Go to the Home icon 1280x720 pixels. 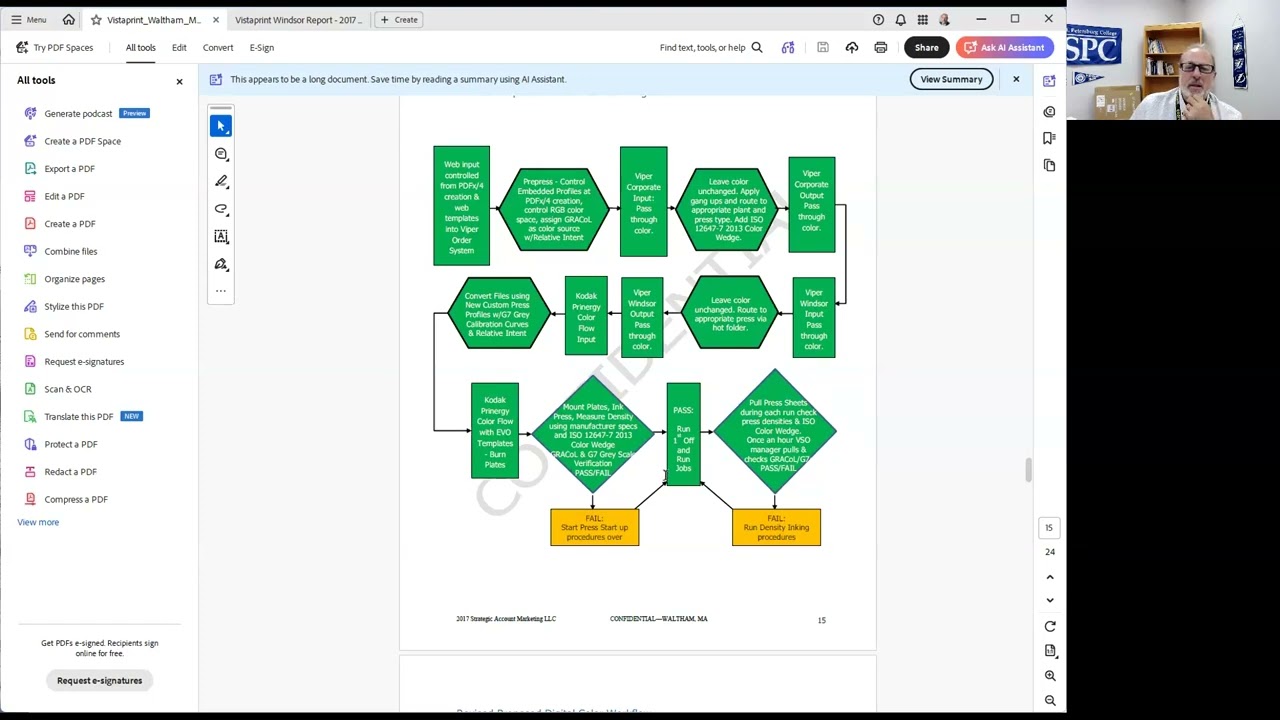(x=69, y=19)
